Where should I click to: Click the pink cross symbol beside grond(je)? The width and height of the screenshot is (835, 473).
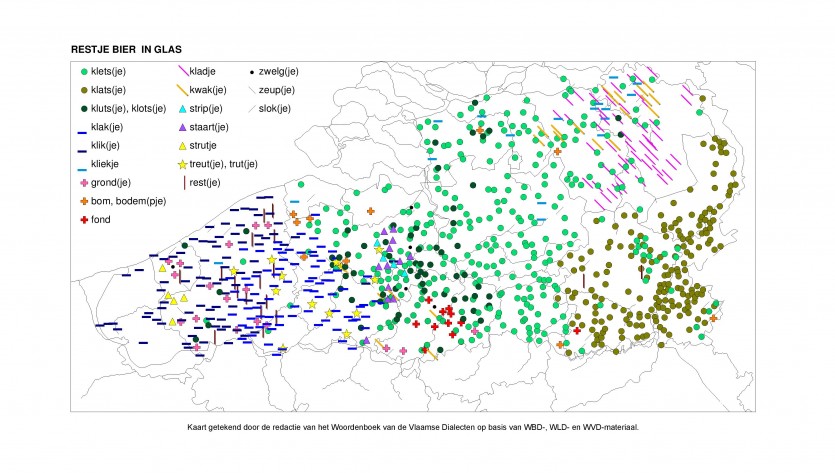(84, 183)
